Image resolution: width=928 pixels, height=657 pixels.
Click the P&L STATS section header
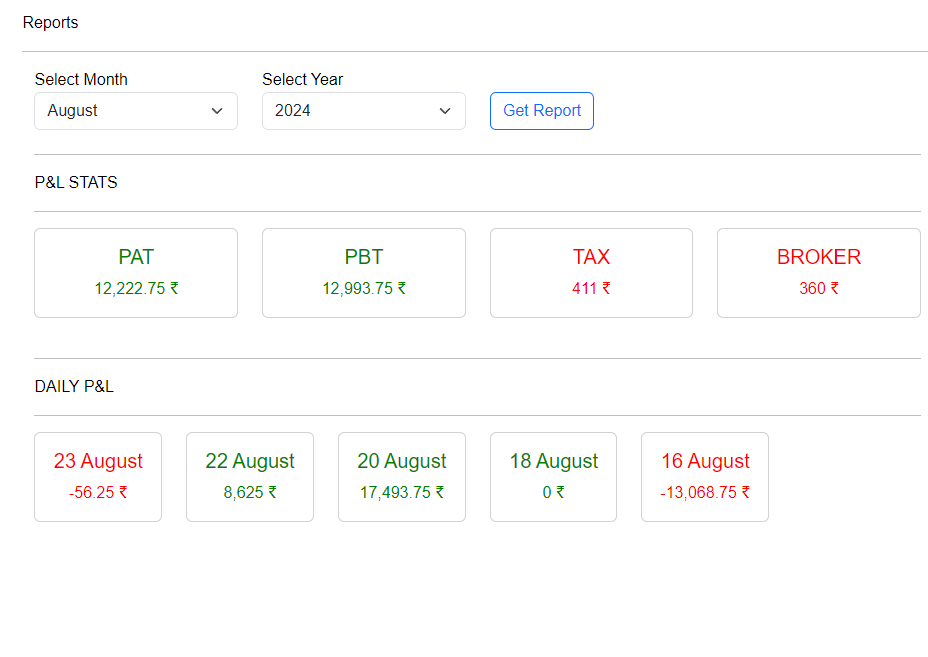75,182
